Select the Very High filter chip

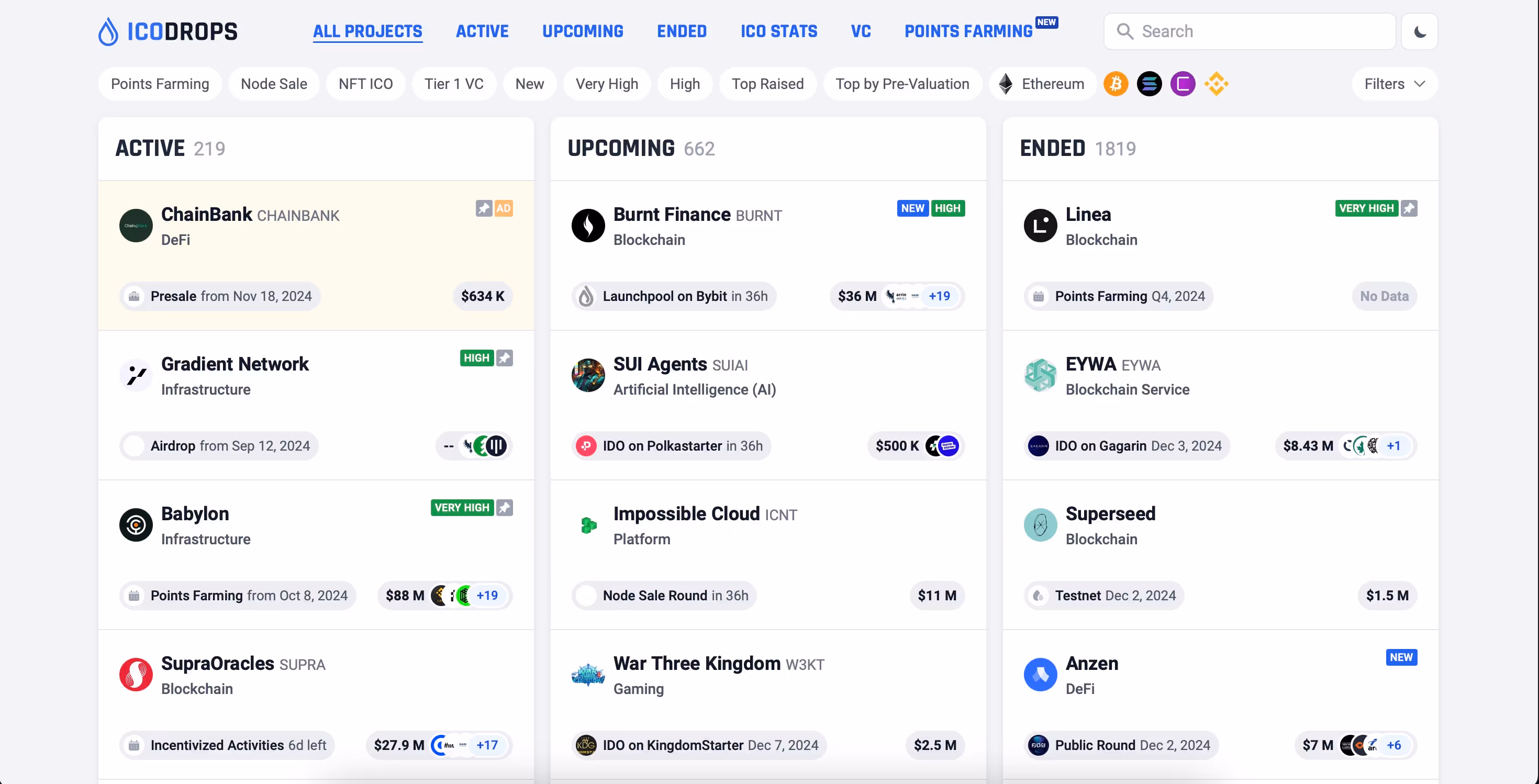click(x=607, y=84)
